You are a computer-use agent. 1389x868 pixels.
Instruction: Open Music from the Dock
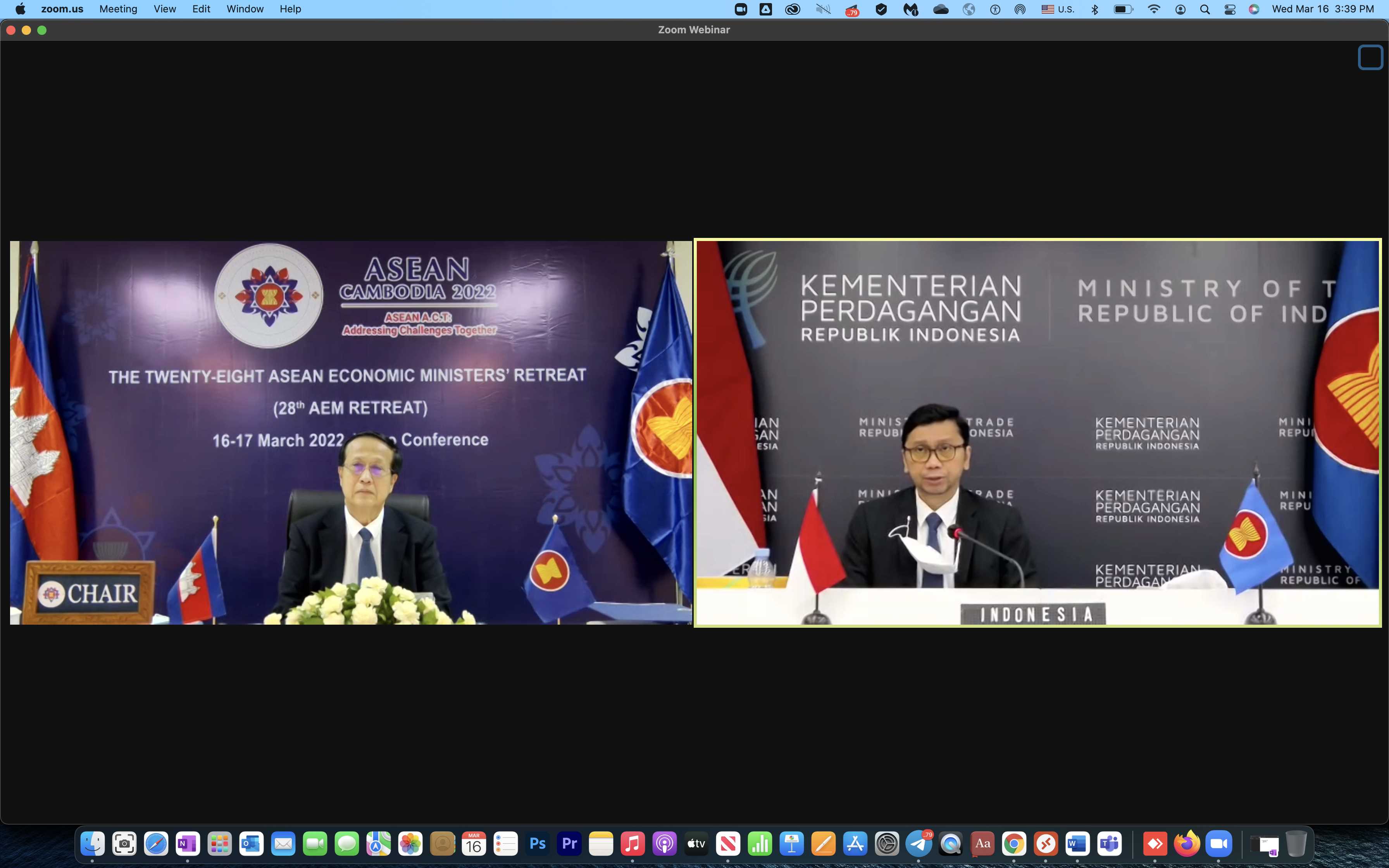click(632, 843)
